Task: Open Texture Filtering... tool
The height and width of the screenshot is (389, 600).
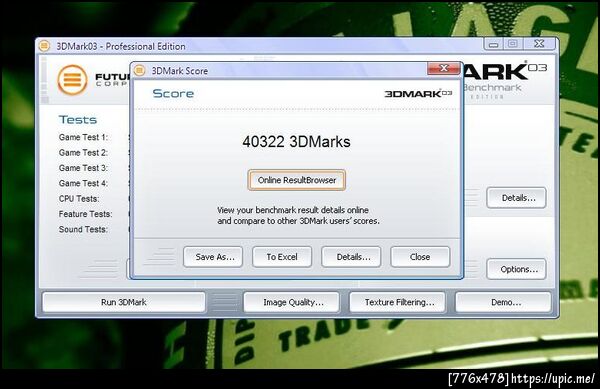Action: tap(398, 302)
